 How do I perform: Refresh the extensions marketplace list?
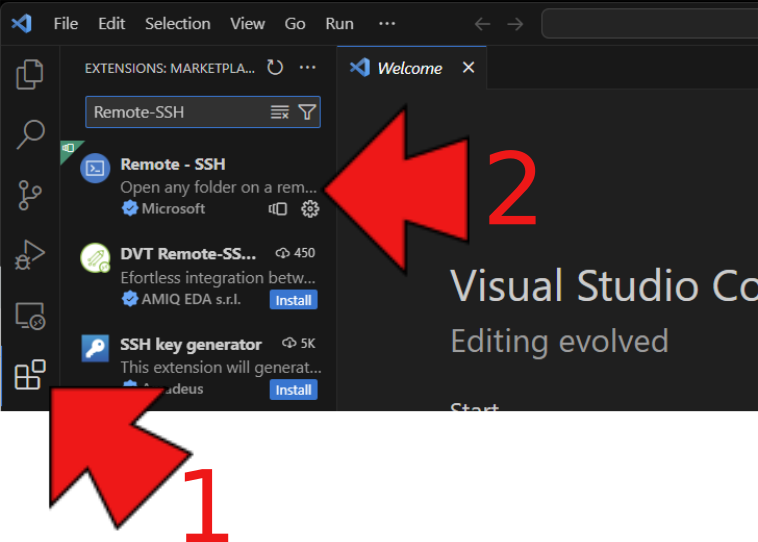coord(275,68)
